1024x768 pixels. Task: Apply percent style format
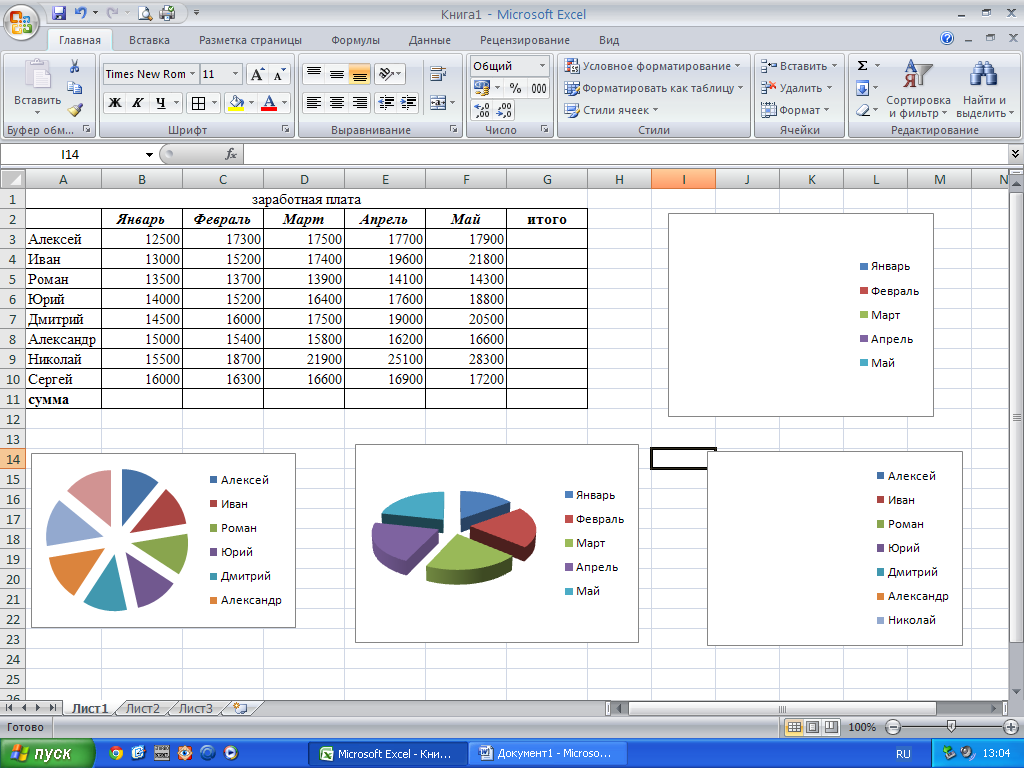[515, 88]
